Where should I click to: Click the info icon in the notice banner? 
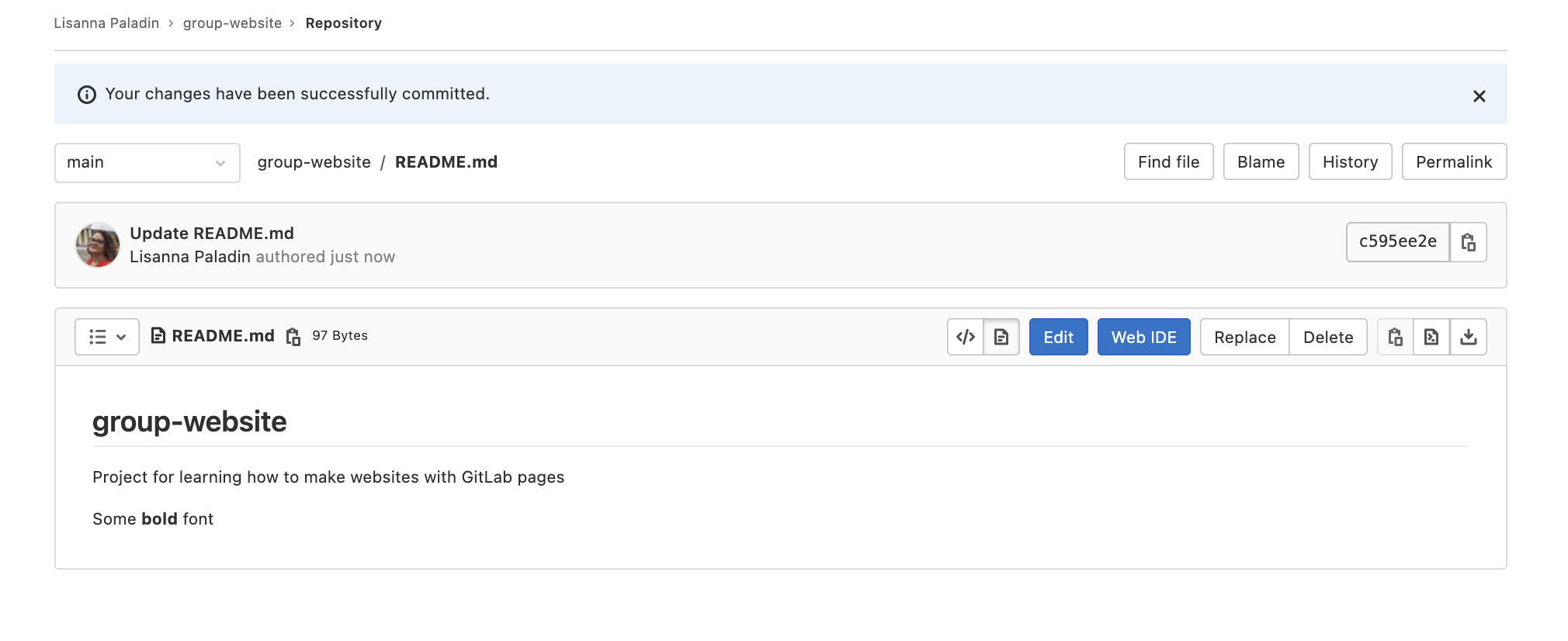point(87,94)
